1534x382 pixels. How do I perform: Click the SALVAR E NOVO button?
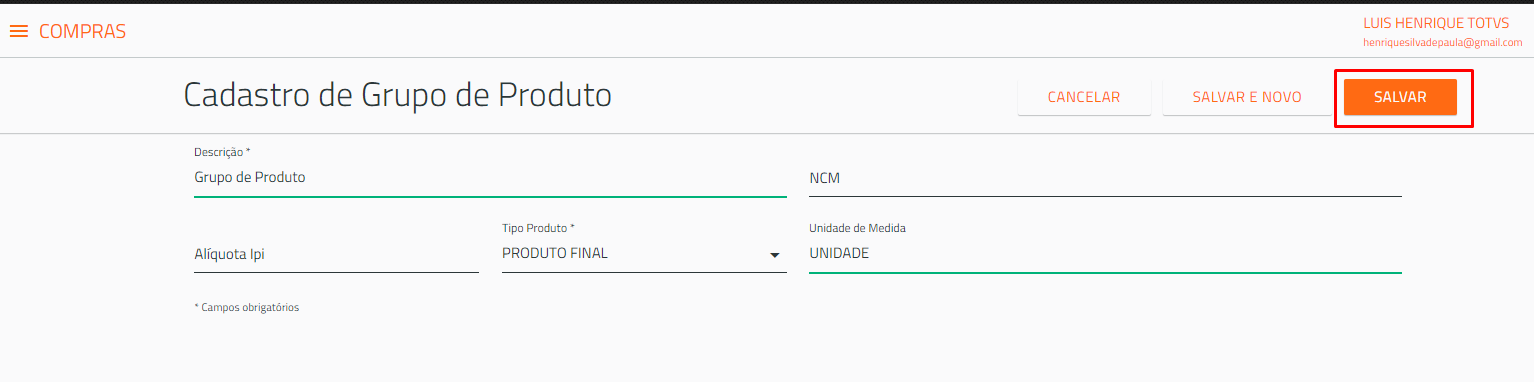(x=1247, y=97)
